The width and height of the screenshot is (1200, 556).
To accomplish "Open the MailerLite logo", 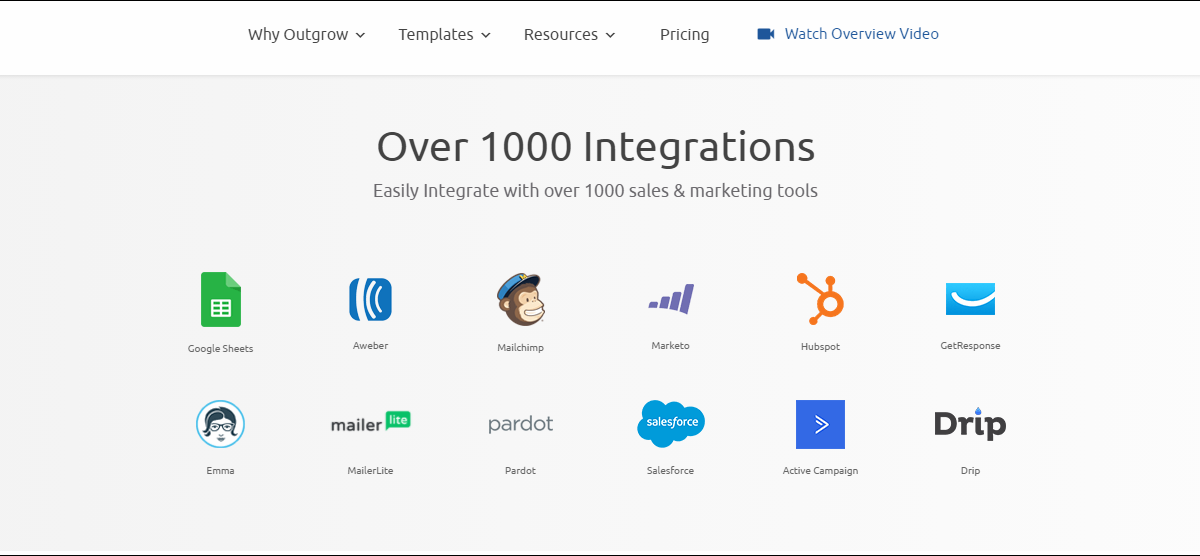I will [370, 423].
